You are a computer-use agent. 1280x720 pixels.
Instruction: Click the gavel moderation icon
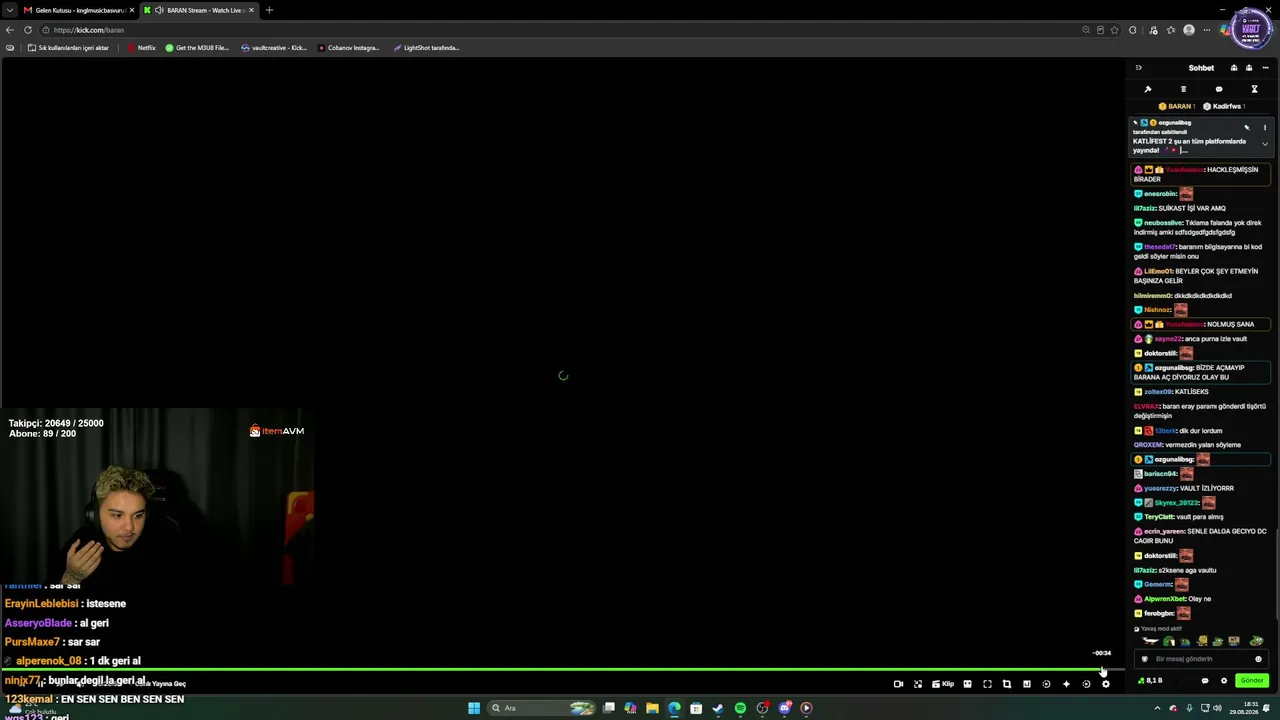click(1148, 89)
